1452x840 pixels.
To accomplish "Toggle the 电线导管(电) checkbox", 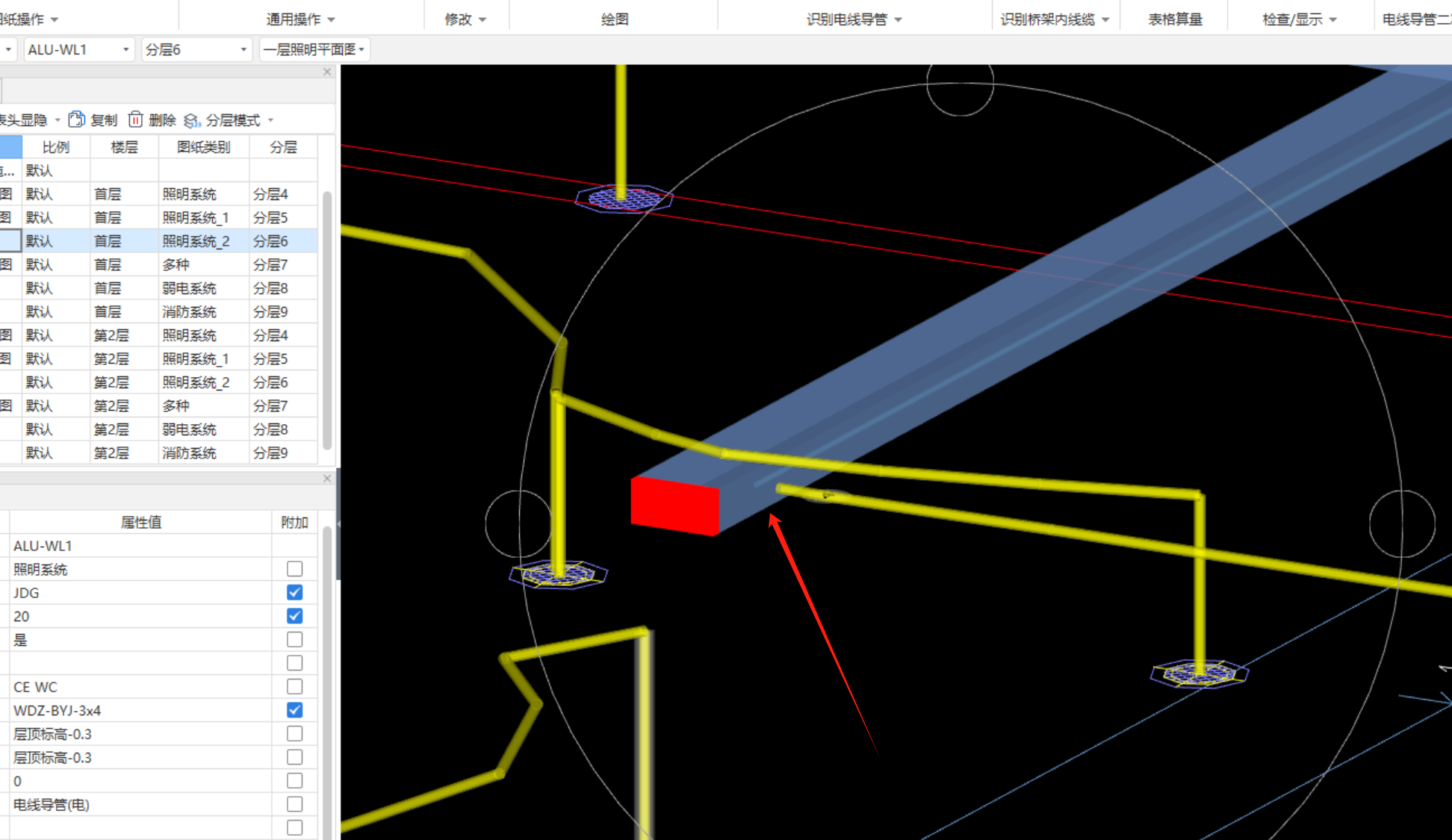I will click(294, 804).
